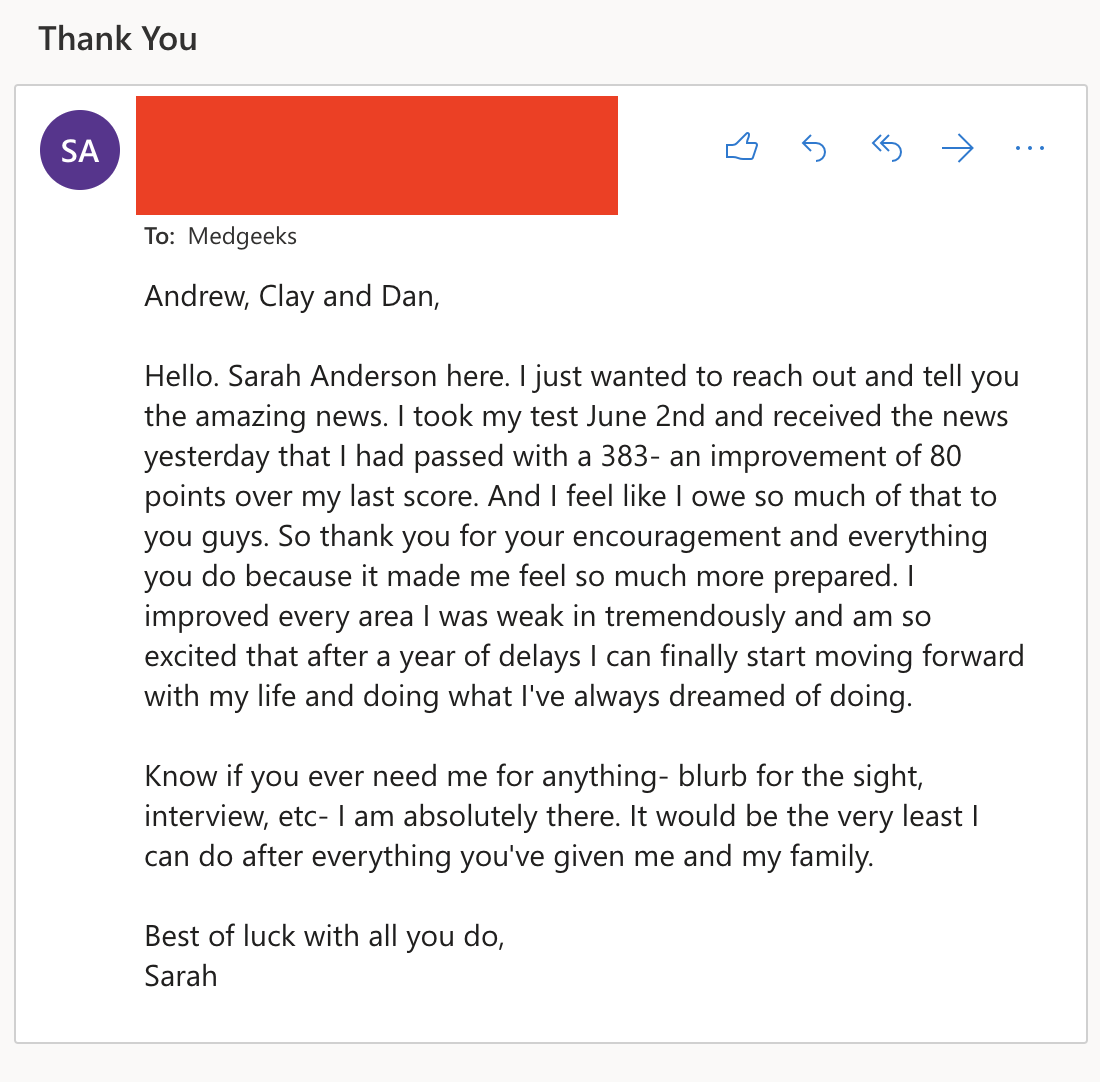1100x1082 pixels.
Task: Forward this Thank You message
Action: (x=958, y=148)
